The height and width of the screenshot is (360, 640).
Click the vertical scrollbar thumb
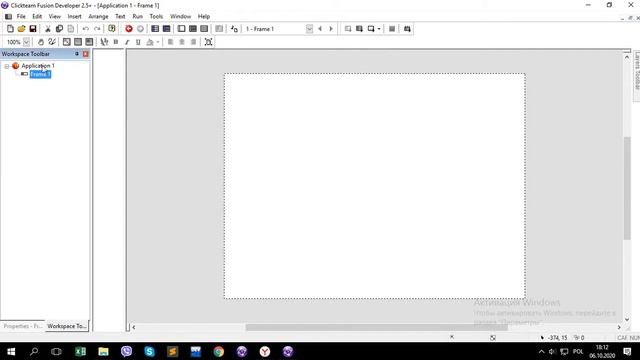coord(627,188)
